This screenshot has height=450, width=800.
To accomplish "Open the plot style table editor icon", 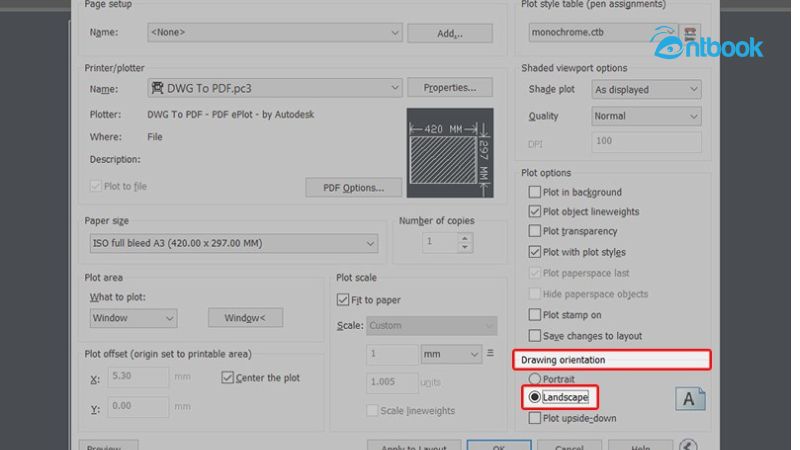I will pyautogui.click(x=690, y=33).
